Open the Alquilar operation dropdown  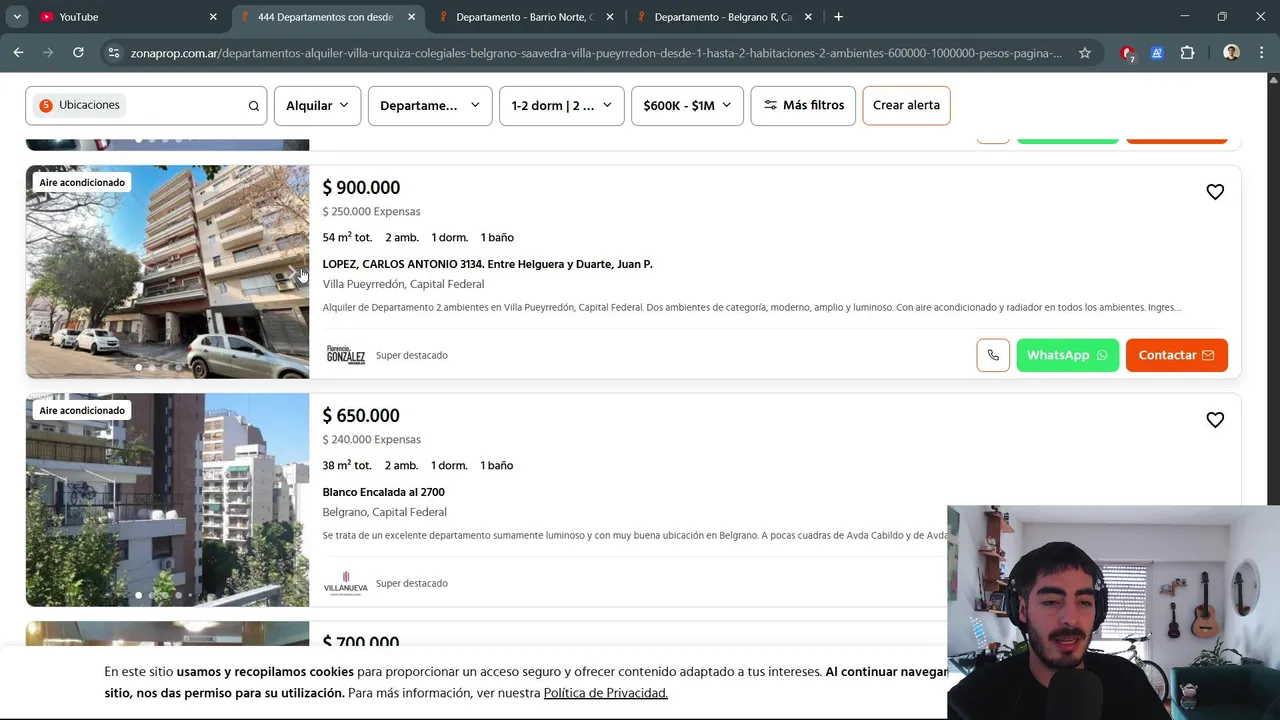(x=317, y=105)
